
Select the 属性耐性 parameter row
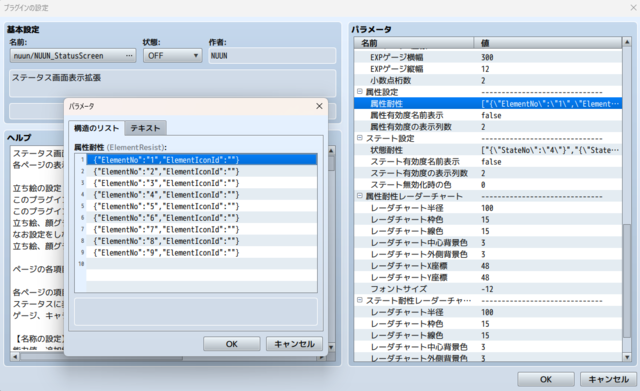click(488, 104)
